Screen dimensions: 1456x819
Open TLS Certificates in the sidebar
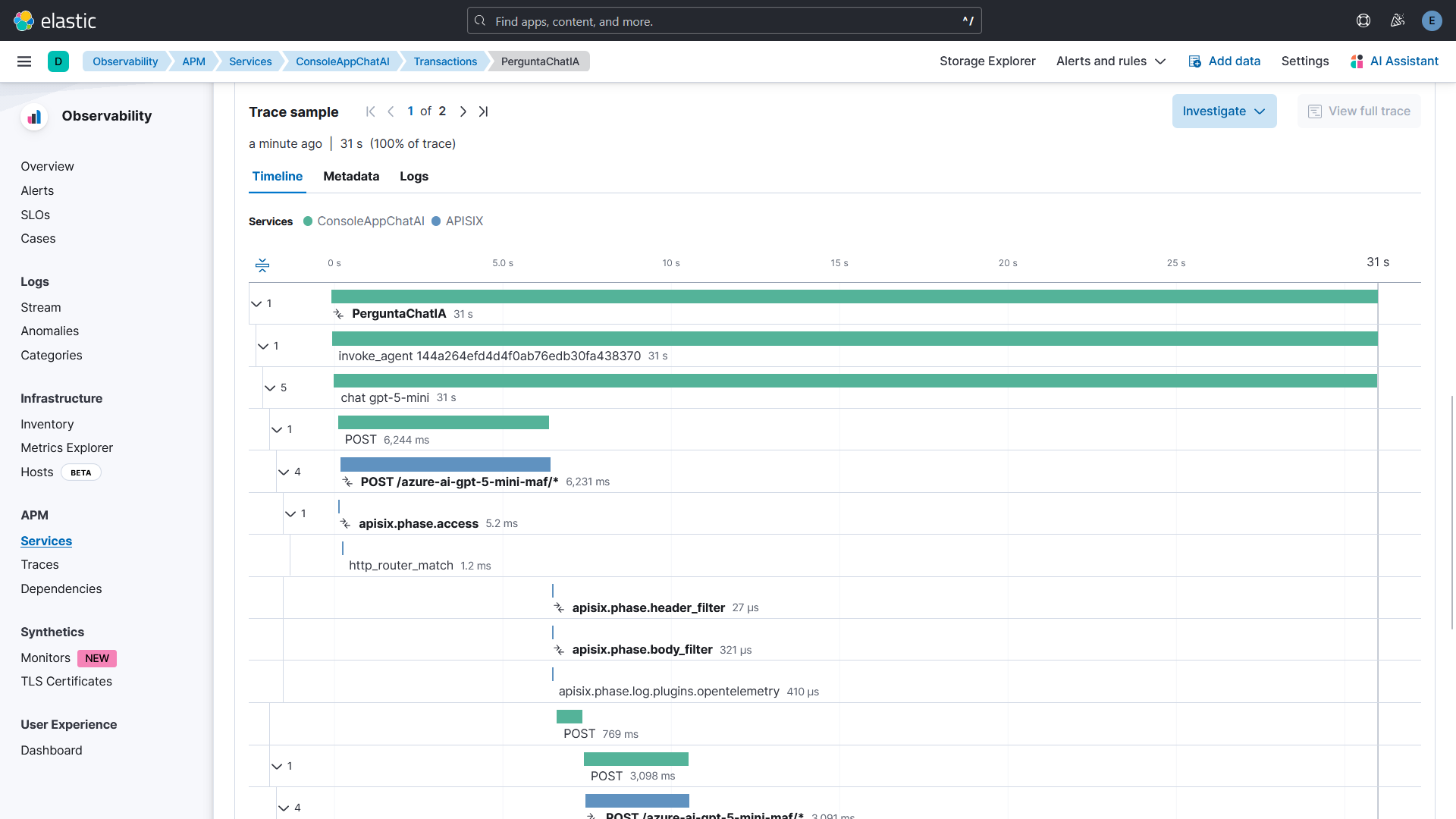pyautogui.click(x=66, y=681)
